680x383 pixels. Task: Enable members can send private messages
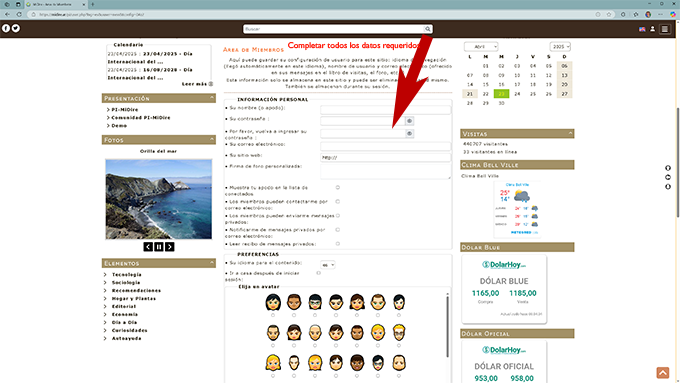point(337,216)
